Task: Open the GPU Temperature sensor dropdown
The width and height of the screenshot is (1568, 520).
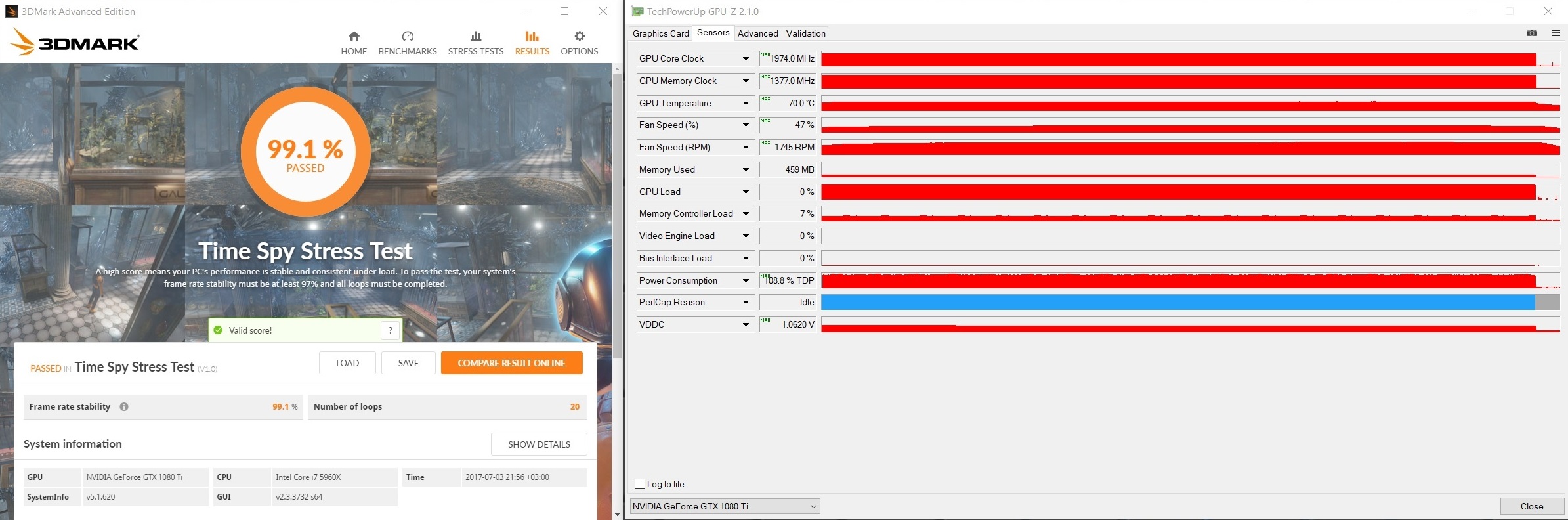Action: (x=746, y=103)
